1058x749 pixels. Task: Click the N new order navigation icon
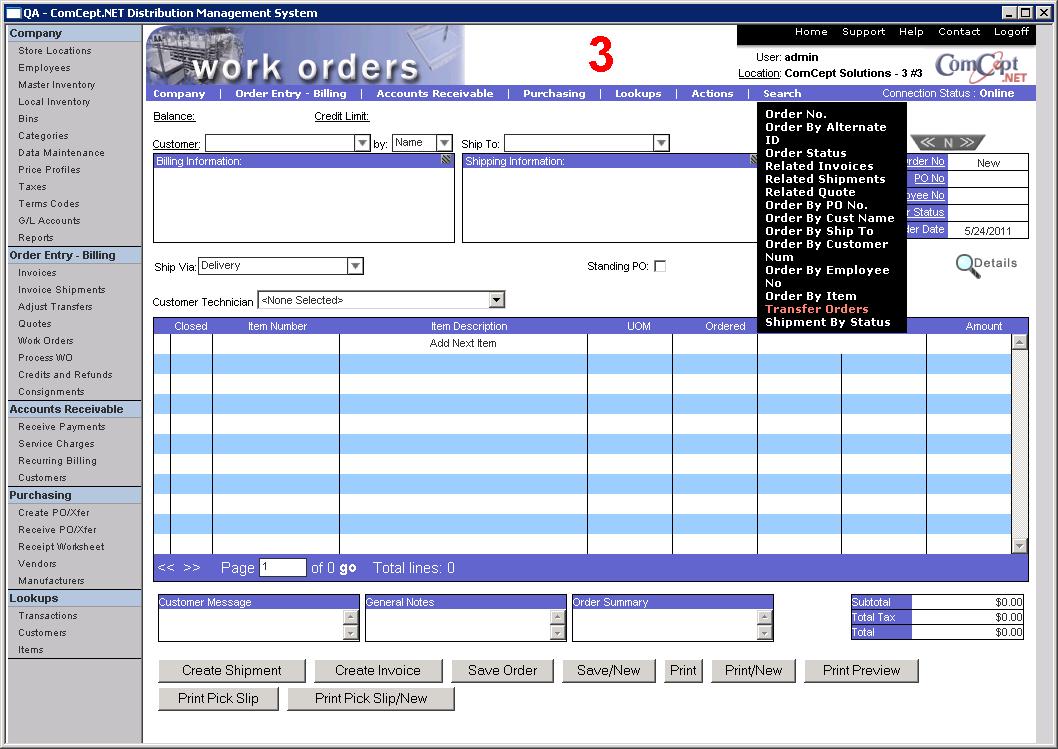click(947, 143)
